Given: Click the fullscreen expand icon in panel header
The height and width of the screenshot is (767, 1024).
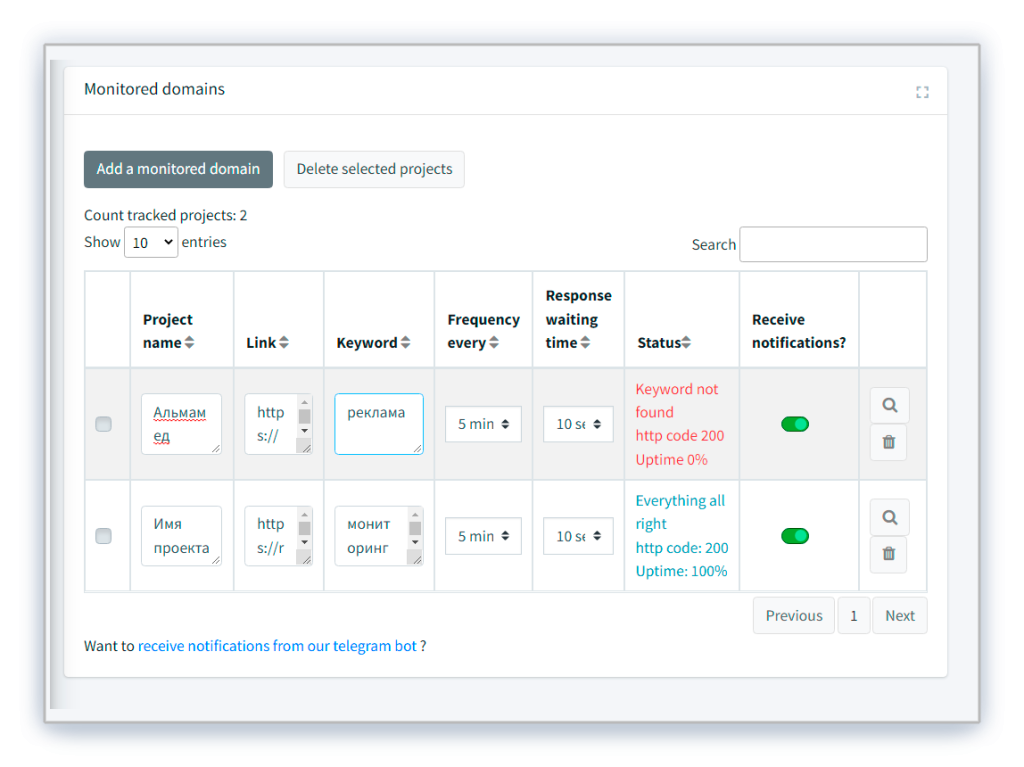Looking at the screenshot, I should (x=922, y=92).
